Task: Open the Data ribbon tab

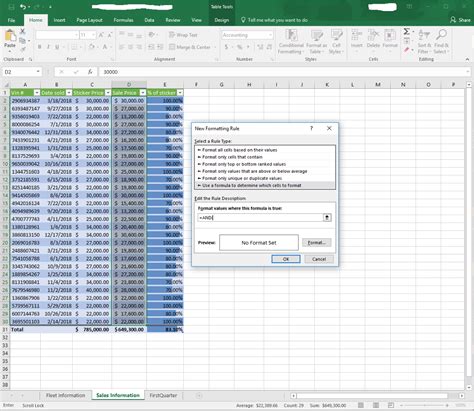Action: [x=149, y=20]
